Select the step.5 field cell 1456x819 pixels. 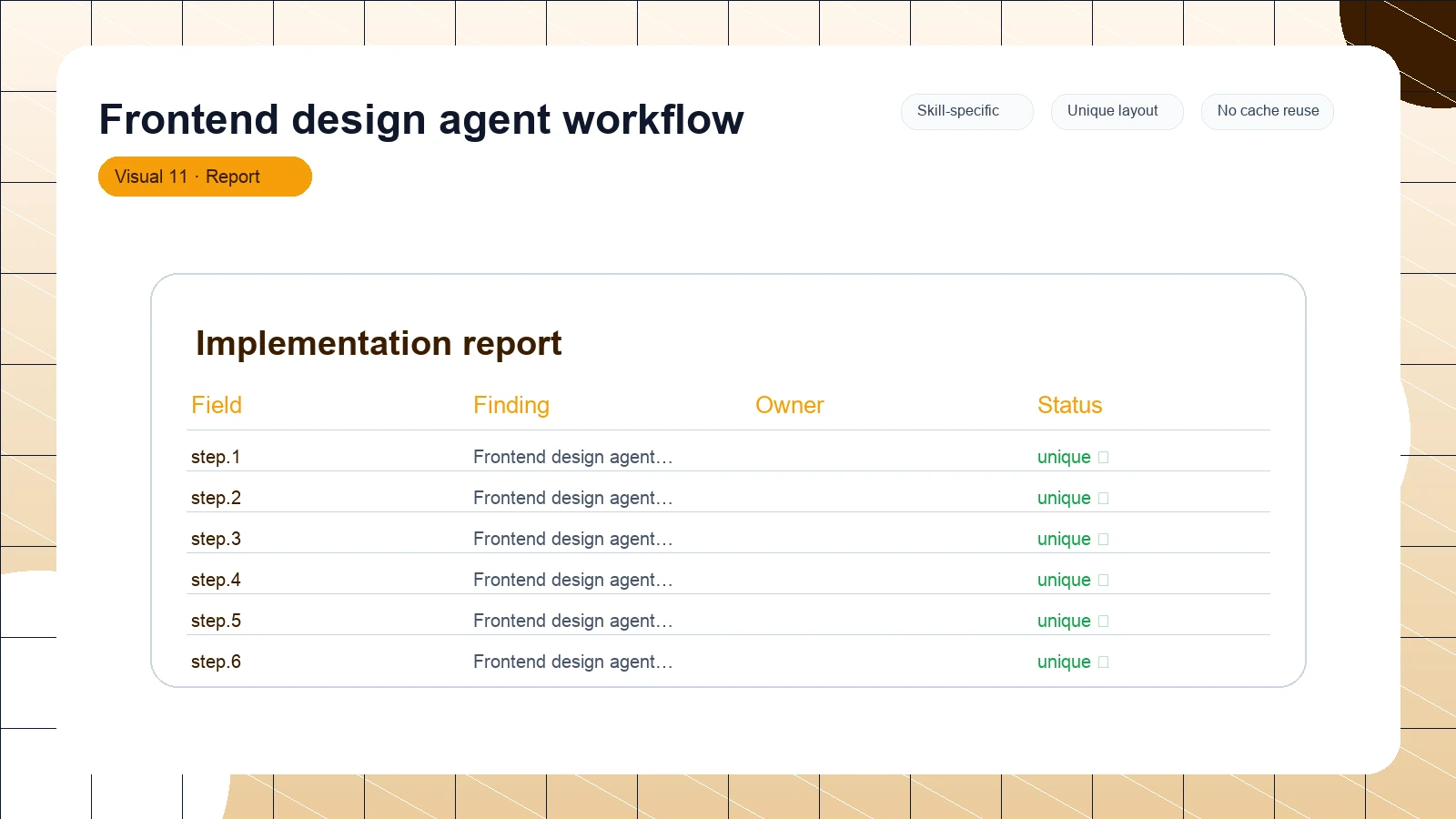(x=216, y=621)
